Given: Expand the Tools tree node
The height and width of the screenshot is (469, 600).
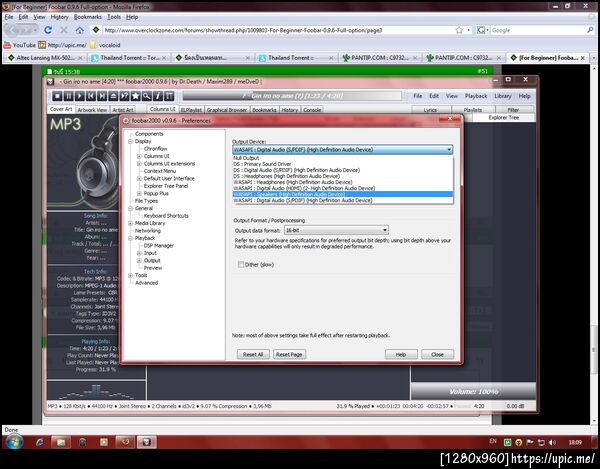Looking at the screenshot, I should click(130, 275).
